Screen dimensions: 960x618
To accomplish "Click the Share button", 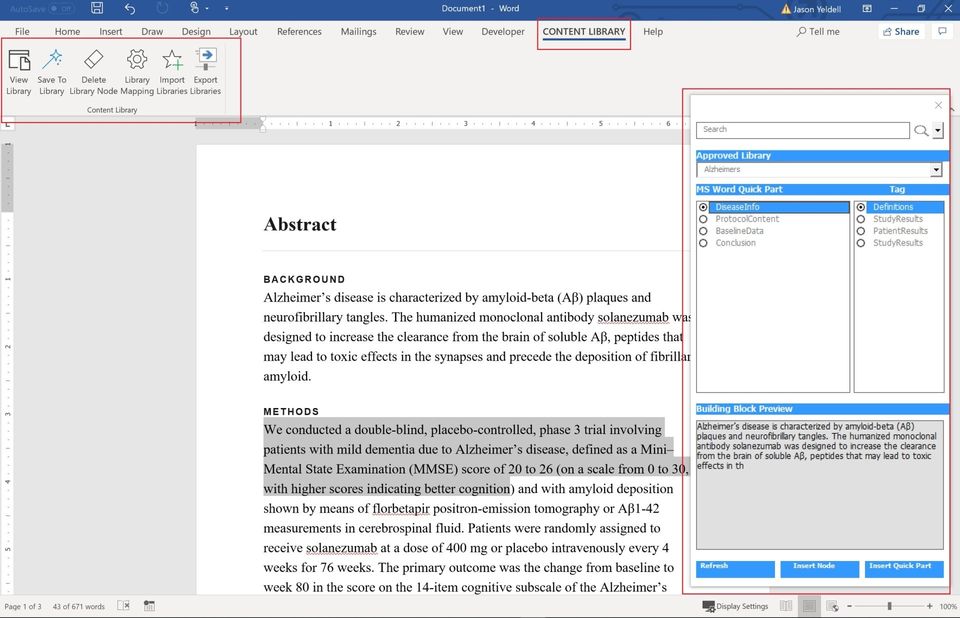I will coord(901,31).
